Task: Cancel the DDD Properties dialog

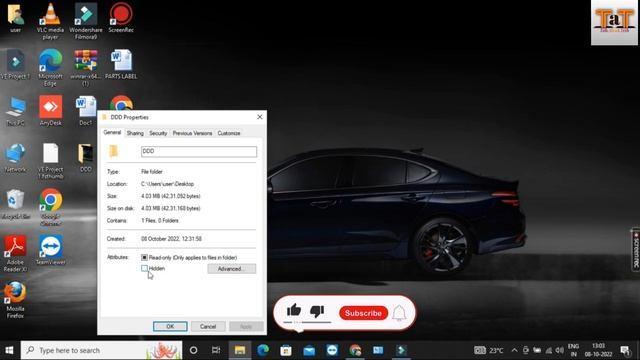Action: pos(208,327)
